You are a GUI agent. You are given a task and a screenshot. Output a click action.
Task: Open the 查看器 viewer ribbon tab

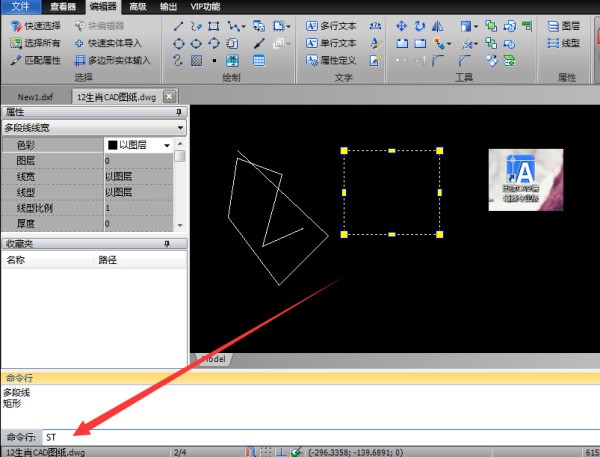click(63, 6)
